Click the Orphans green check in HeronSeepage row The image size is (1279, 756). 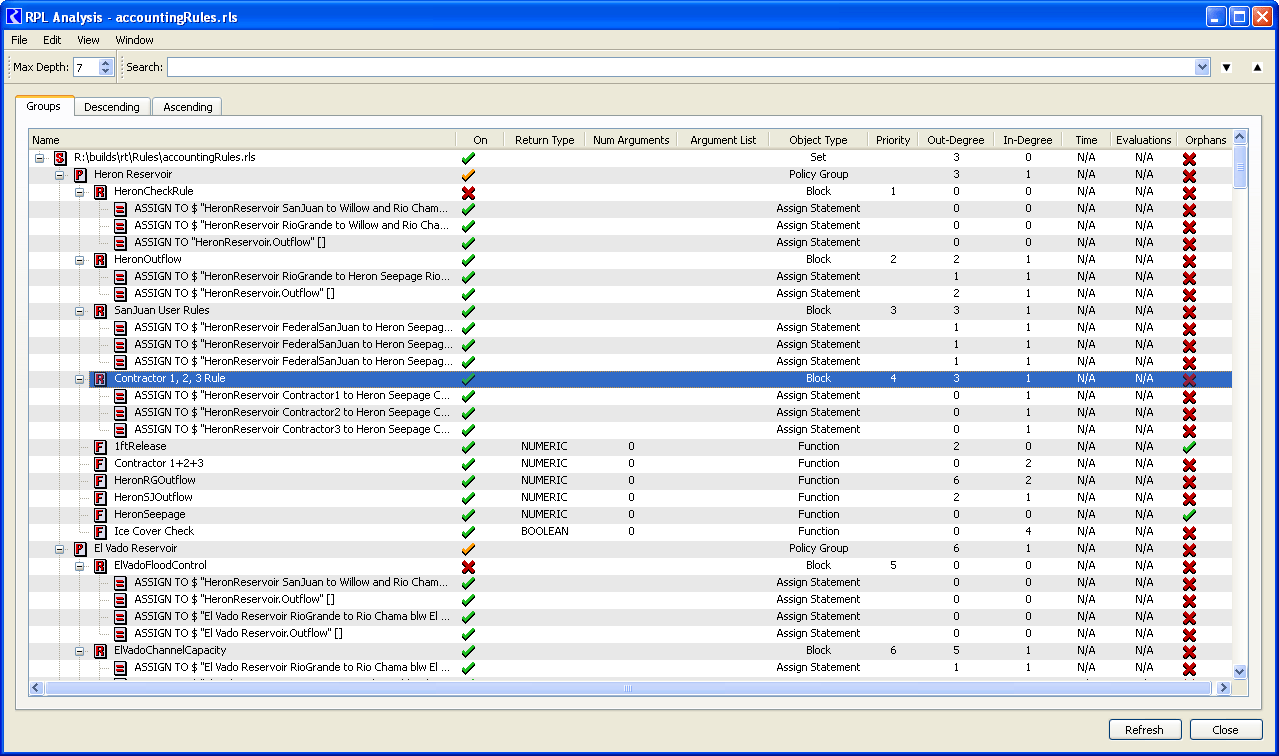(1189, 515)
